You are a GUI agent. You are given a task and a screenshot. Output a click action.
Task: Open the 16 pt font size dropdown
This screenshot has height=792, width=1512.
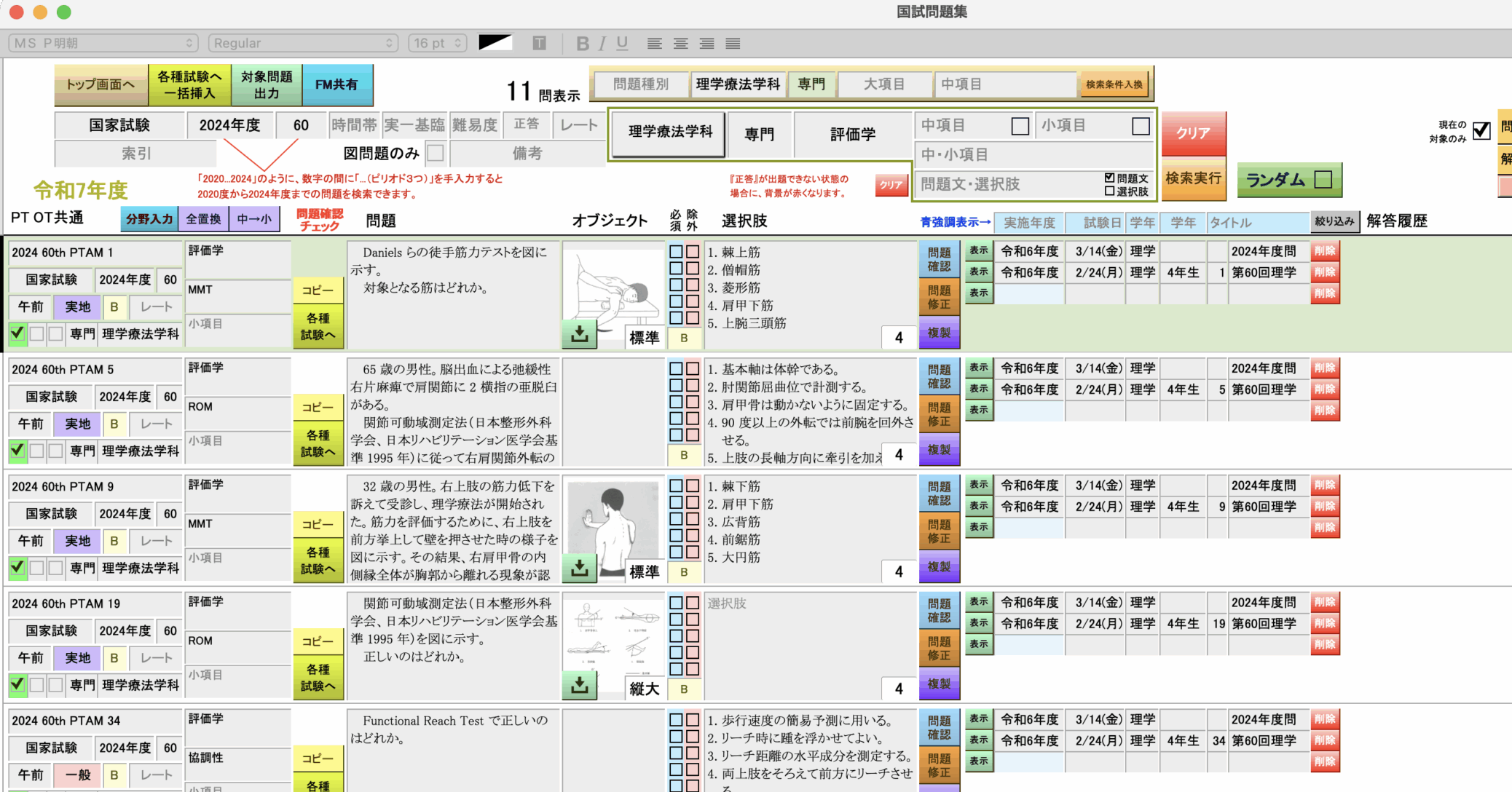437,43
